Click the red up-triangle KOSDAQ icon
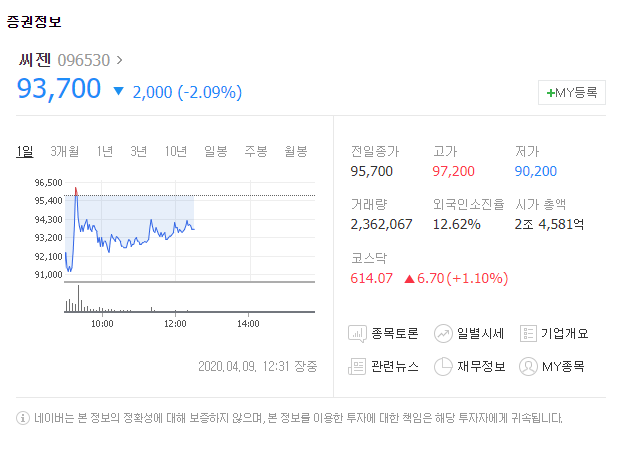Viewport: 631px width, 455px height. coord(409,279)
